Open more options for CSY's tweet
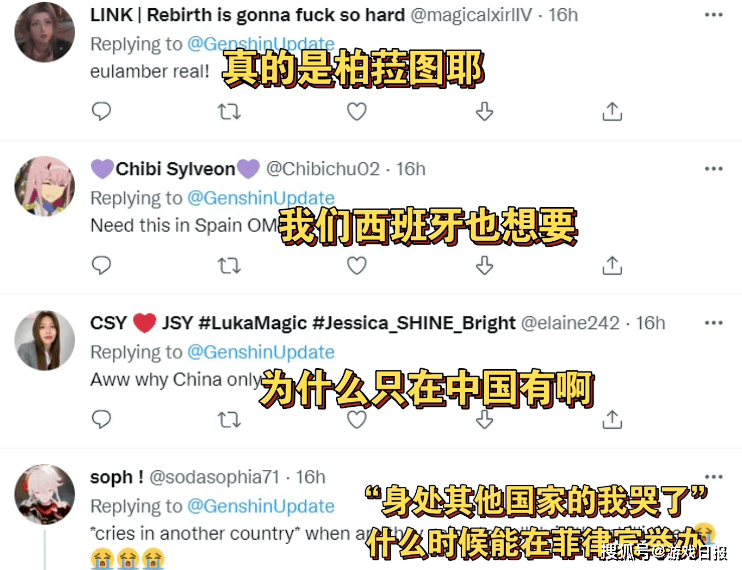 click(714, 323)
